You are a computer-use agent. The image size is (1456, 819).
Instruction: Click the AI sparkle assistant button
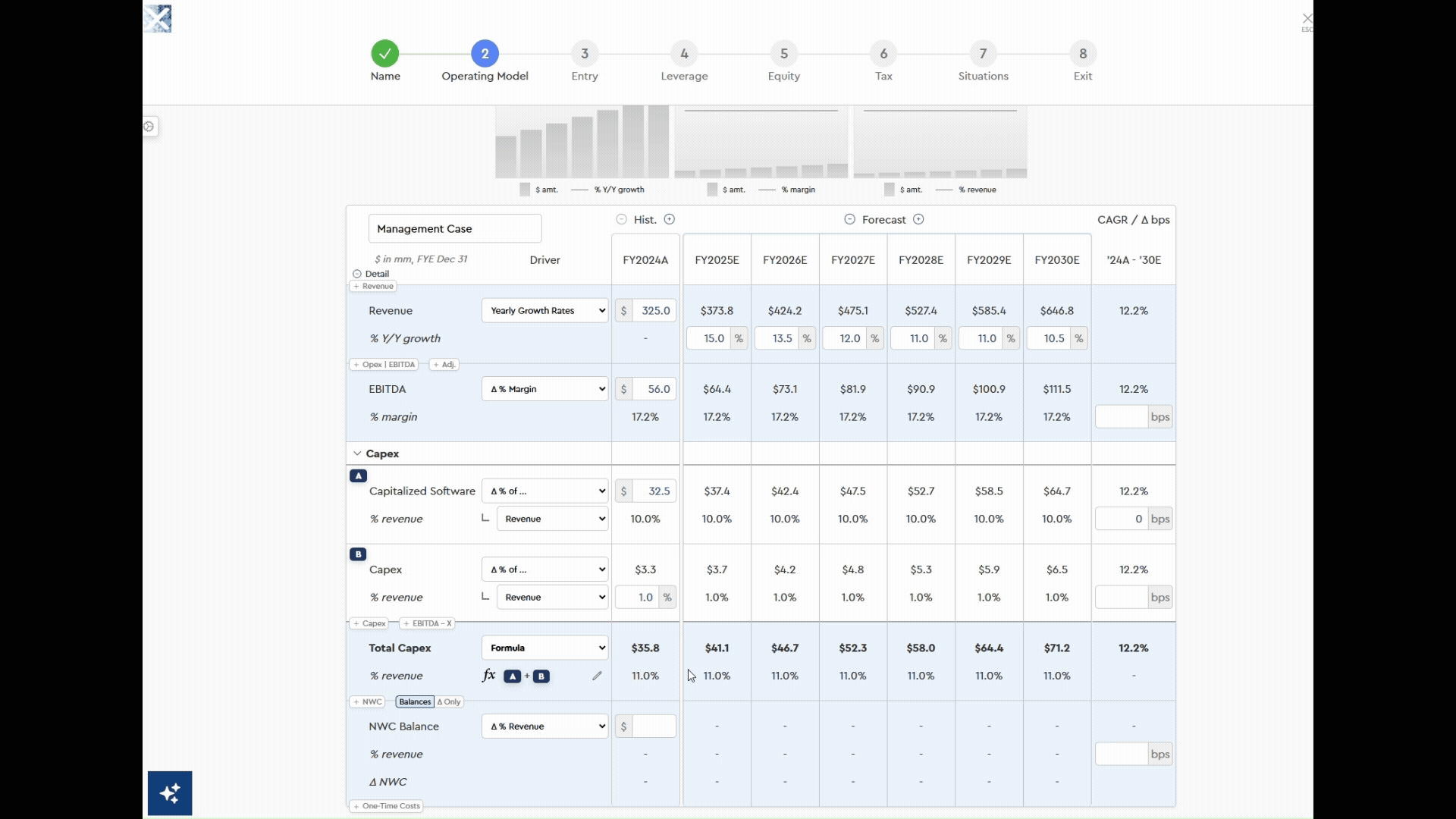(x=170, y=793)
